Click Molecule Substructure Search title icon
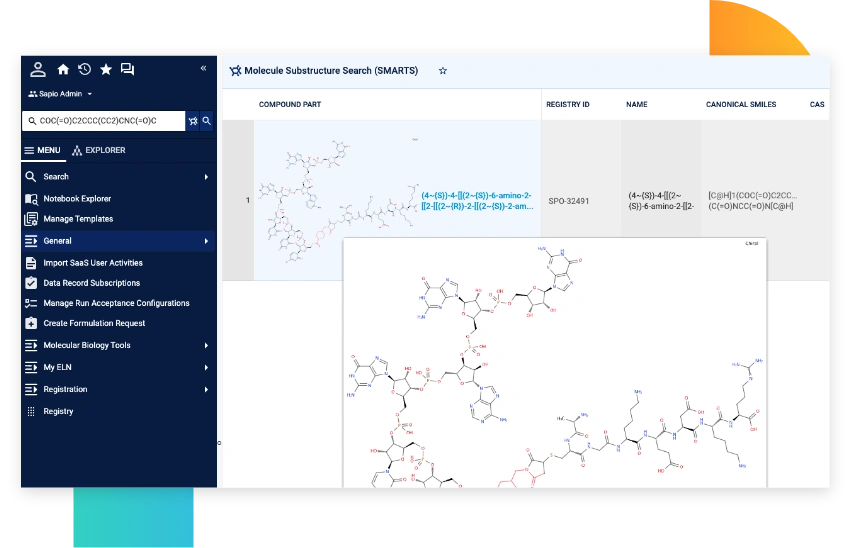Image resolution: width=852 pixels, height=548 pixels. [x=235, y=71]
